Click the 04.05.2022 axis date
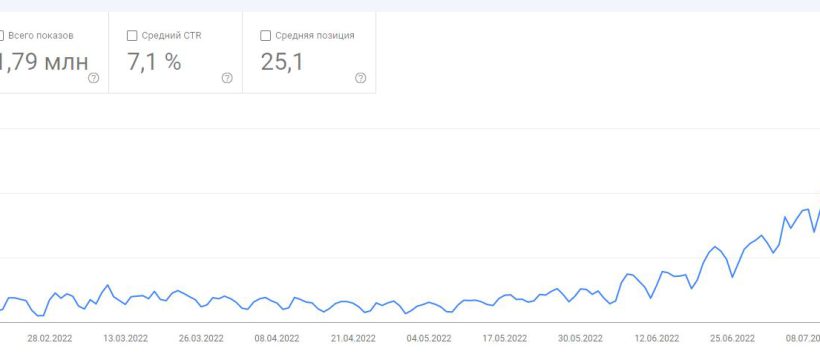Viewport: 820px width, 360px height. click(x=429, y=339)
